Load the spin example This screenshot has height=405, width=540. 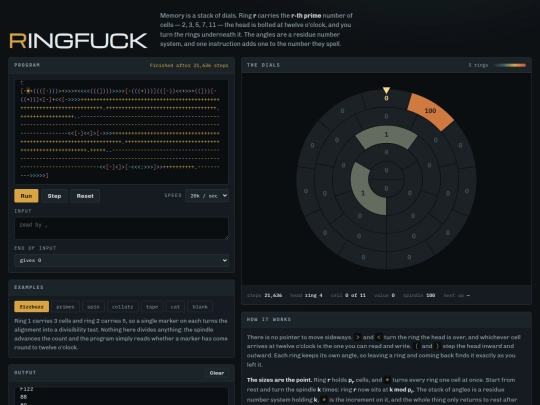tap(93, 307)
